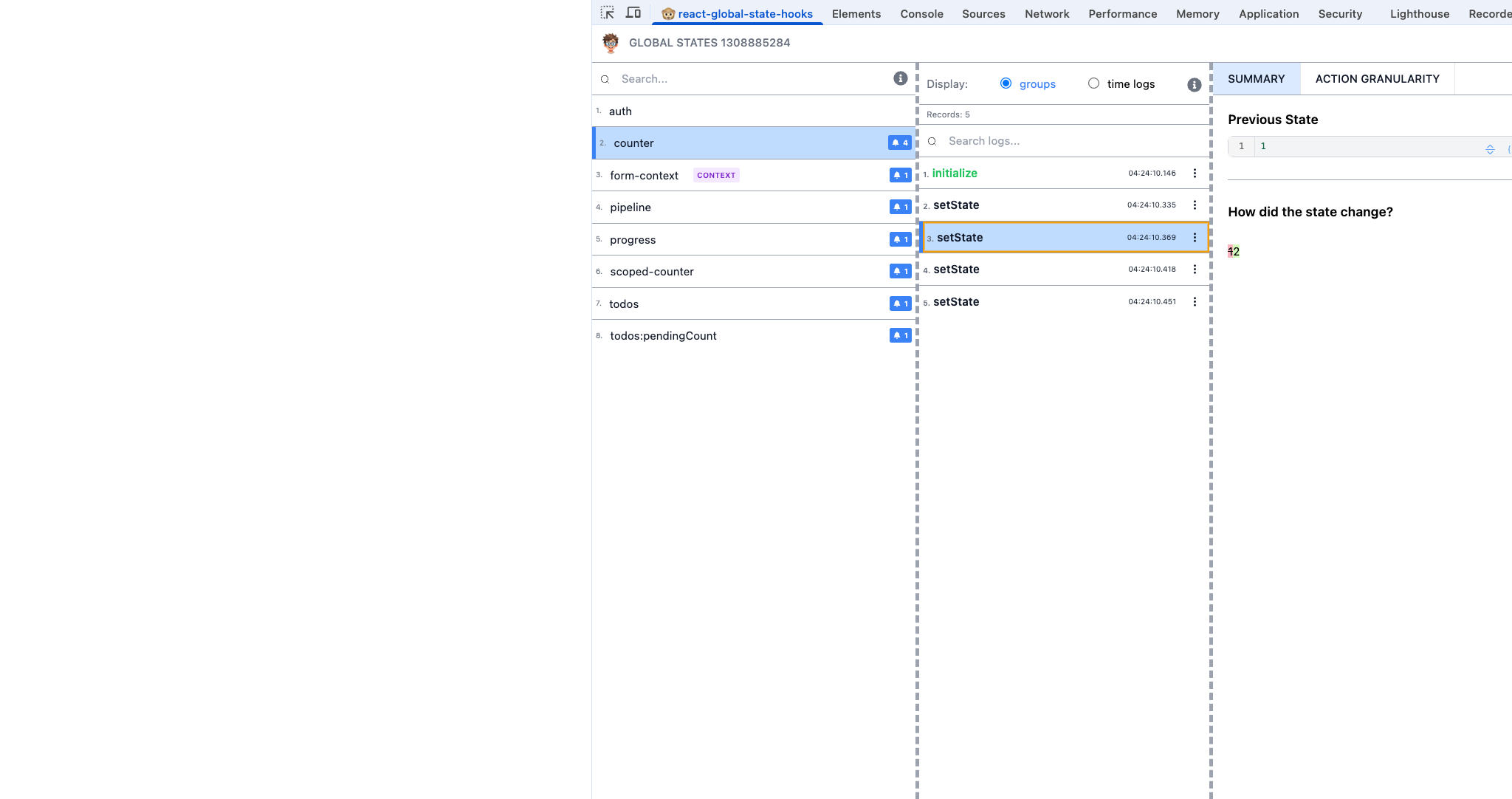Open more options for setState log 4
The width and height of the screenshot is (1512, 799).
click(x=1195, y=269)
